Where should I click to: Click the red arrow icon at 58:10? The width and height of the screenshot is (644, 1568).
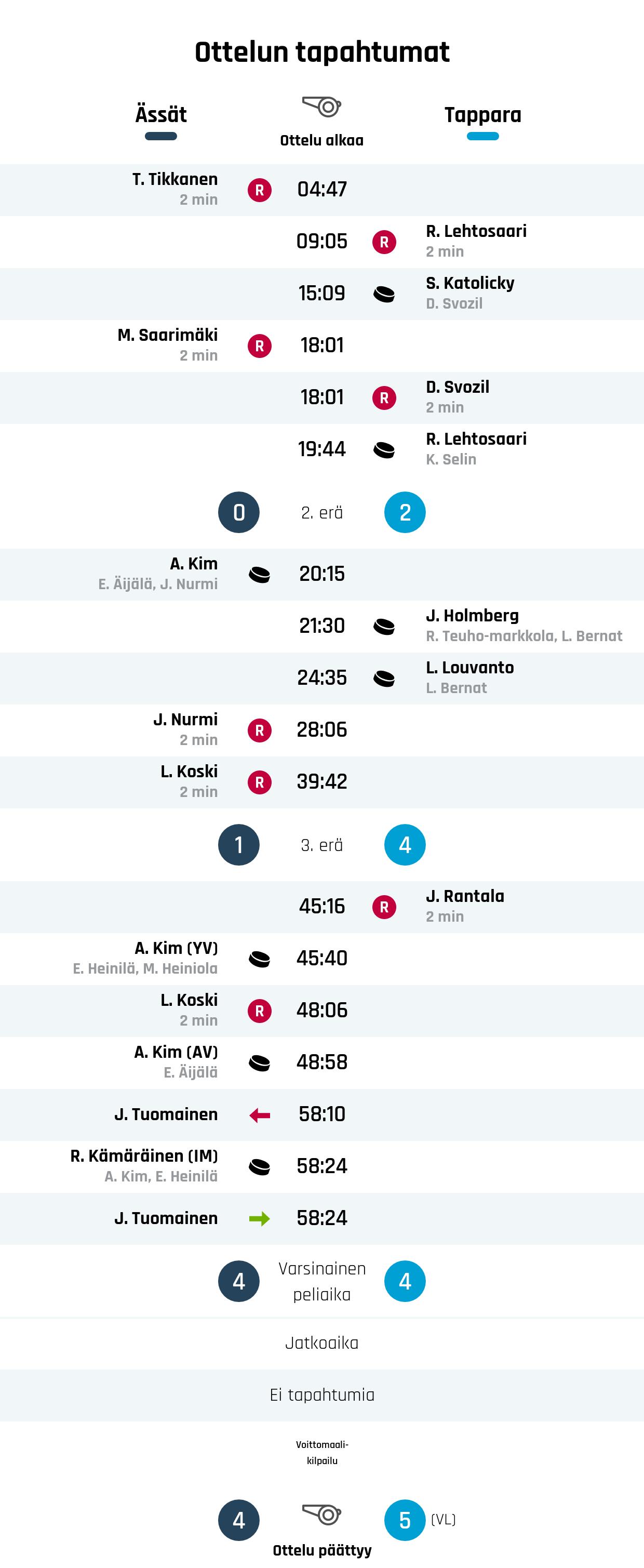pos(259,1115)
